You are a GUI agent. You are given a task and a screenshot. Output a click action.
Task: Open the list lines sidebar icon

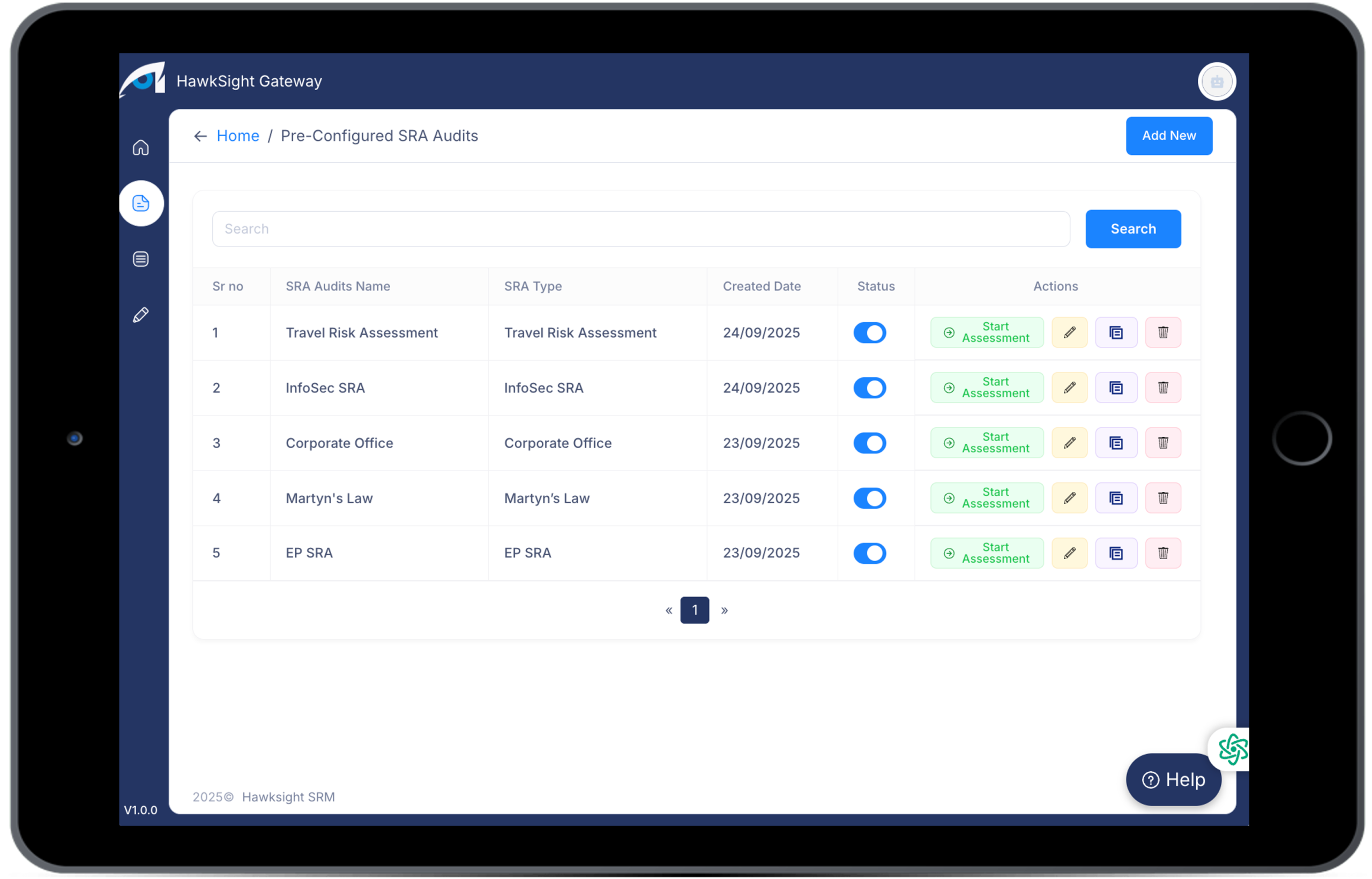(x=140, y=259)
